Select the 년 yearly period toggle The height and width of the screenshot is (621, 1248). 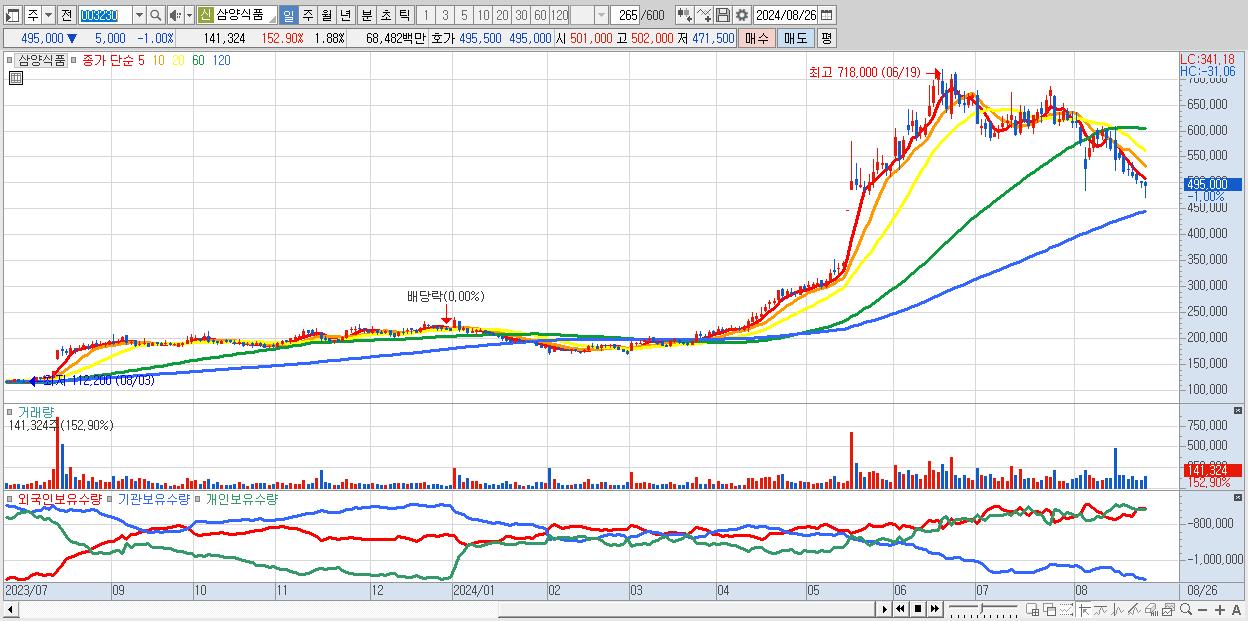click(345, 15)
